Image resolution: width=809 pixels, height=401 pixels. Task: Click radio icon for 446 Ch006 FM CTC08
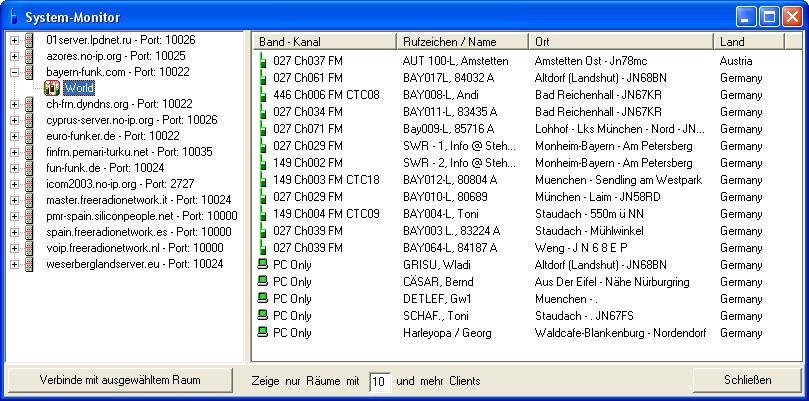coord(262,95)
